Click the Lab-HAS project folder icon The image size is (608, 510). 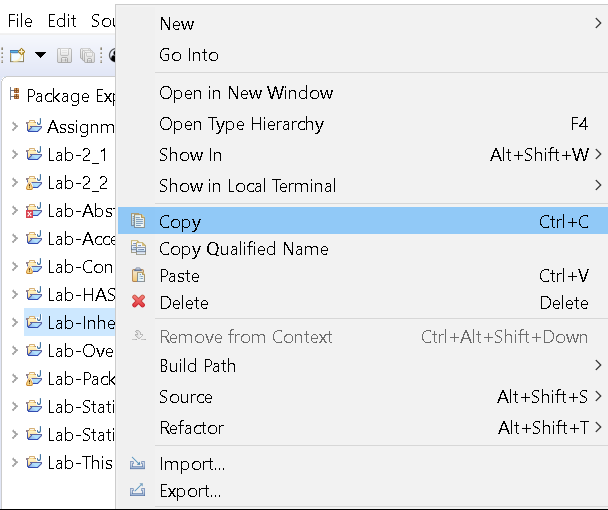click(34, 294)
